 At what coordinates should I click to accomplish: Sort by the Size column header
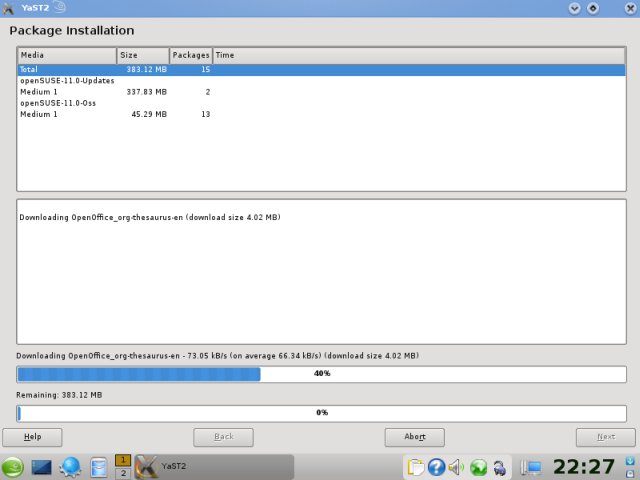143,55
